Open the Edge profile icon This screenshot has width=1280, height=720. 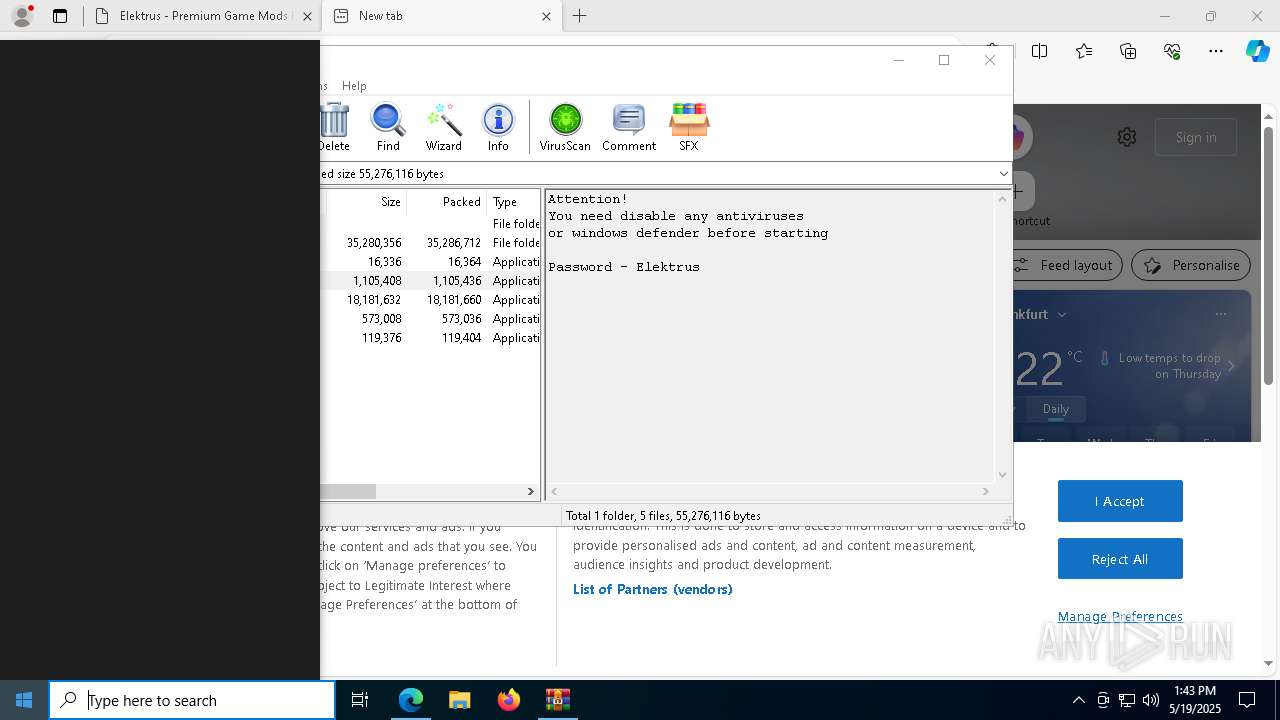(x=22, y=16)
